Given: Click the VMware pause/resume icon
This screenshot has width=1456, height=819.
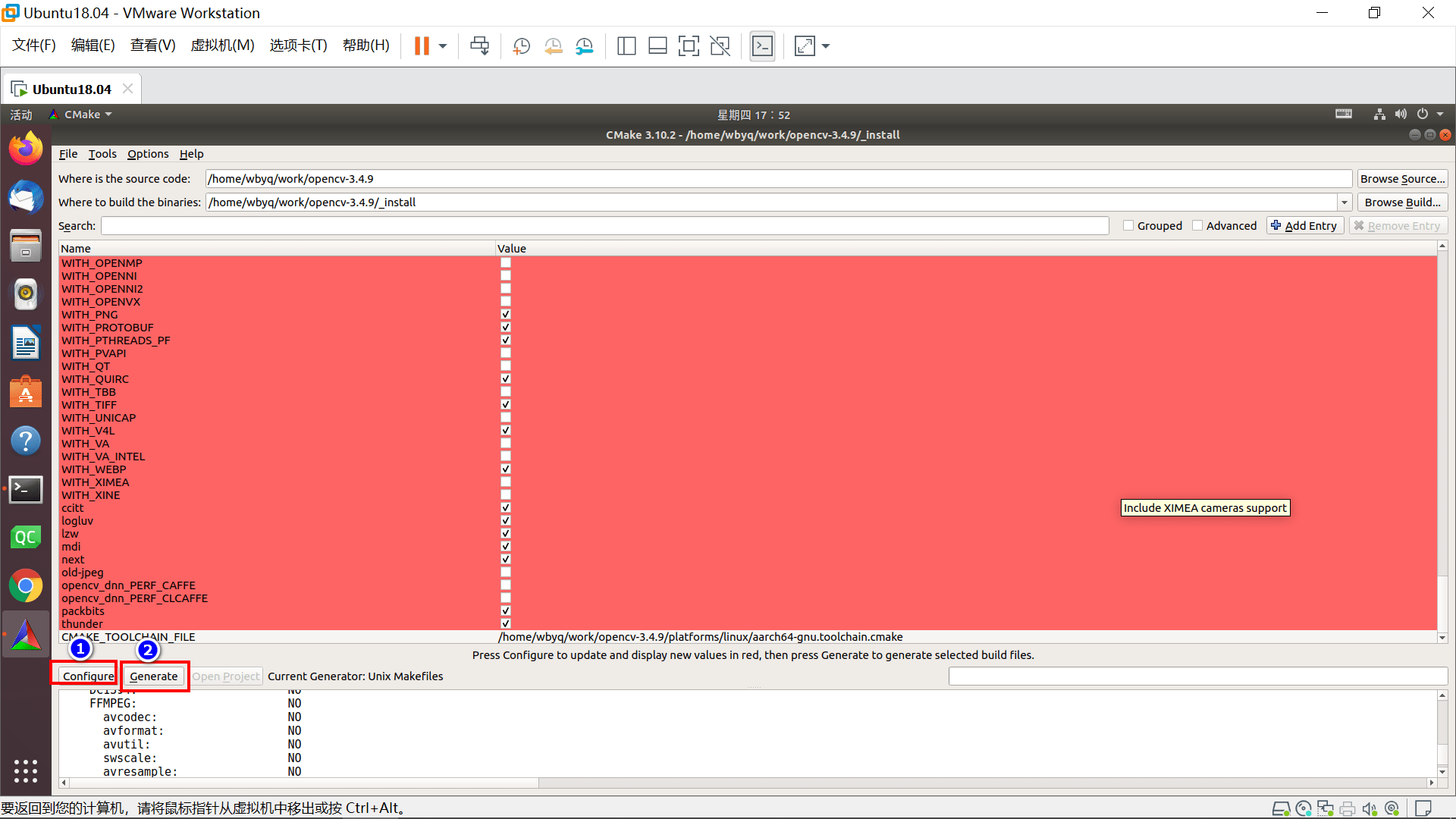Looking at the screenshot, I should [x=421, y=45].
